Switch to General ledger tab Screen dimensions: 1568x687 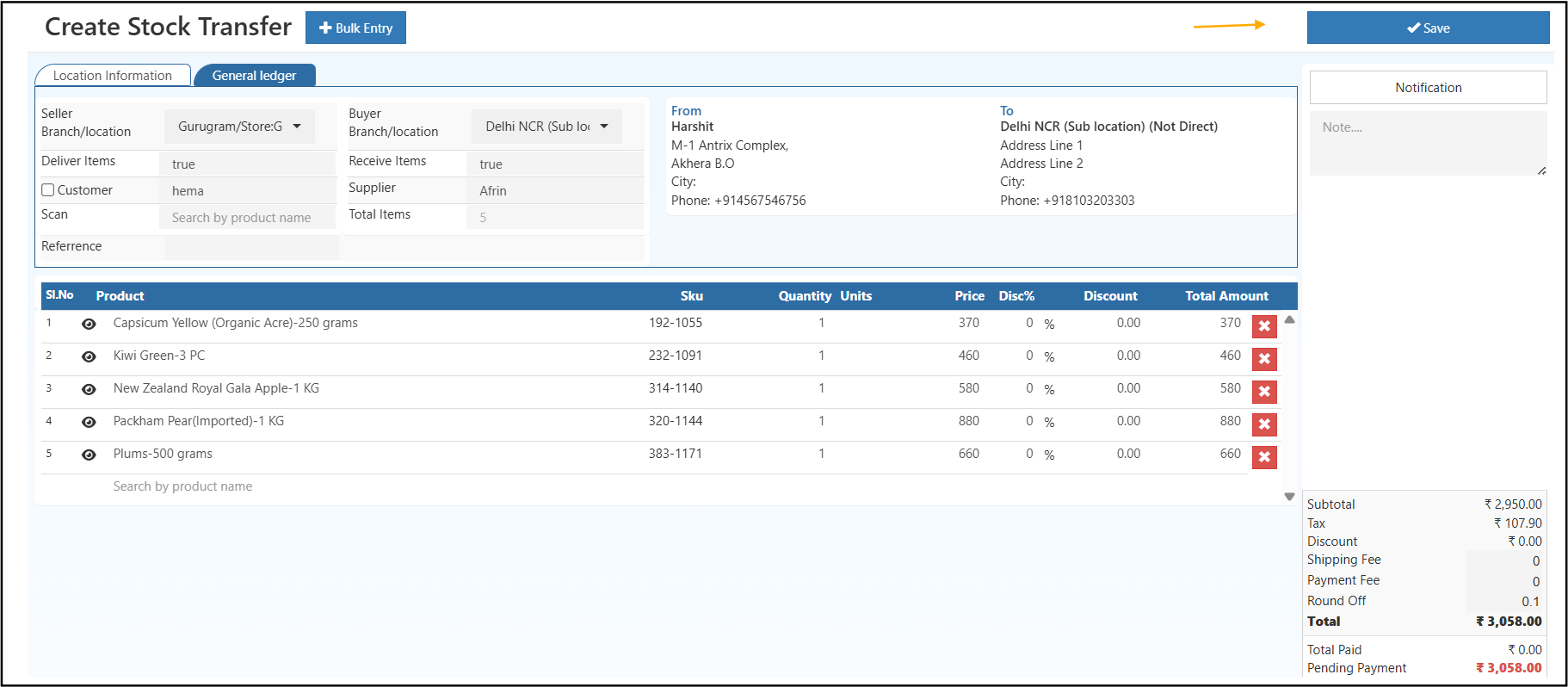click(x=255, y=76)
